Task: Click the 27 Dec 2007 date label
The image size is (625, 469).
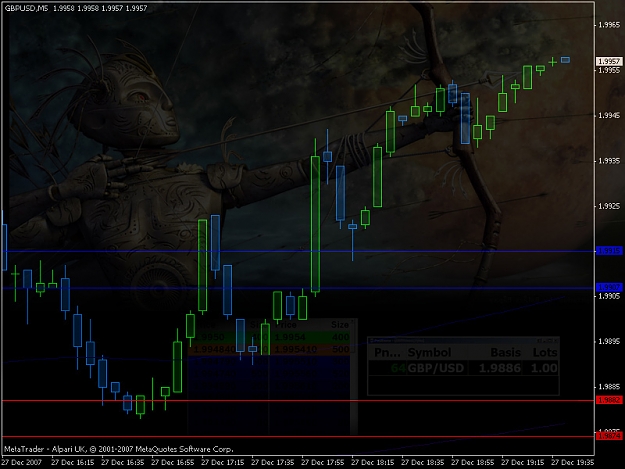Action: pos(22,462)
